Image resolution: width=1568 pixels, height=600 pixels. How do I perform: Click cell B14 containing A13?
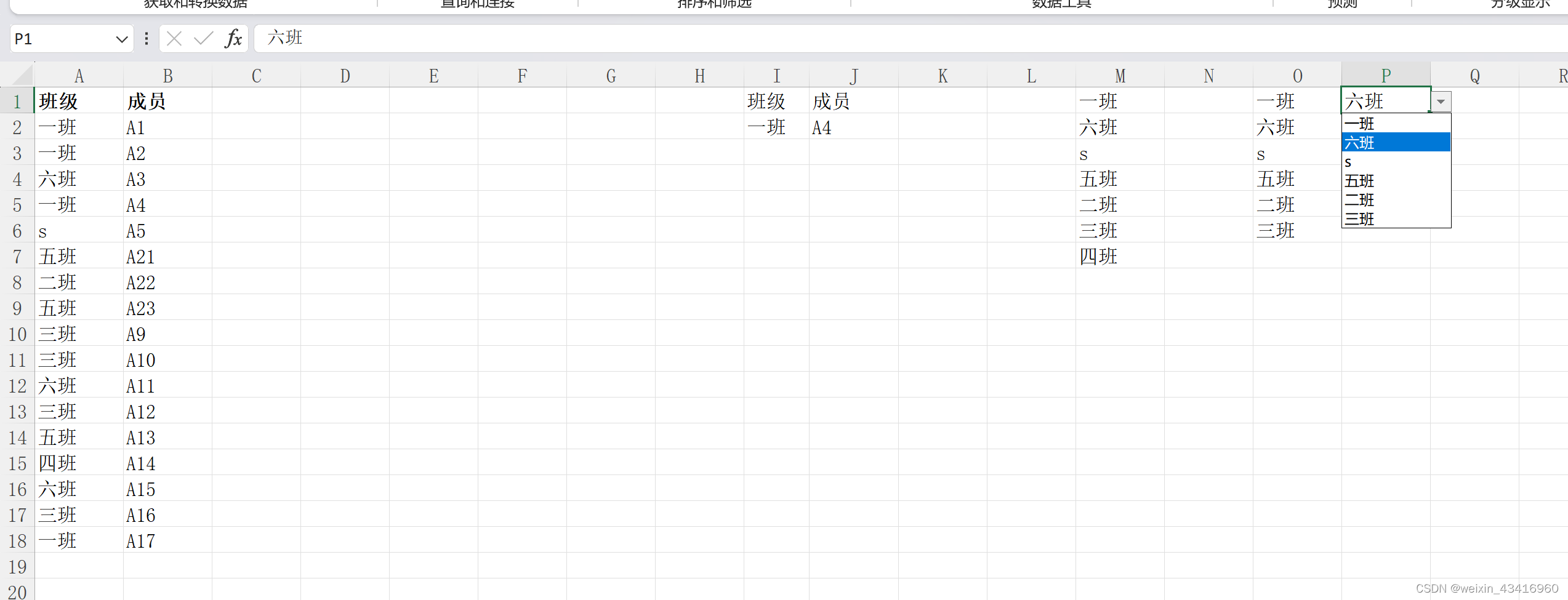pyautogui.click(x=167, y=438)
